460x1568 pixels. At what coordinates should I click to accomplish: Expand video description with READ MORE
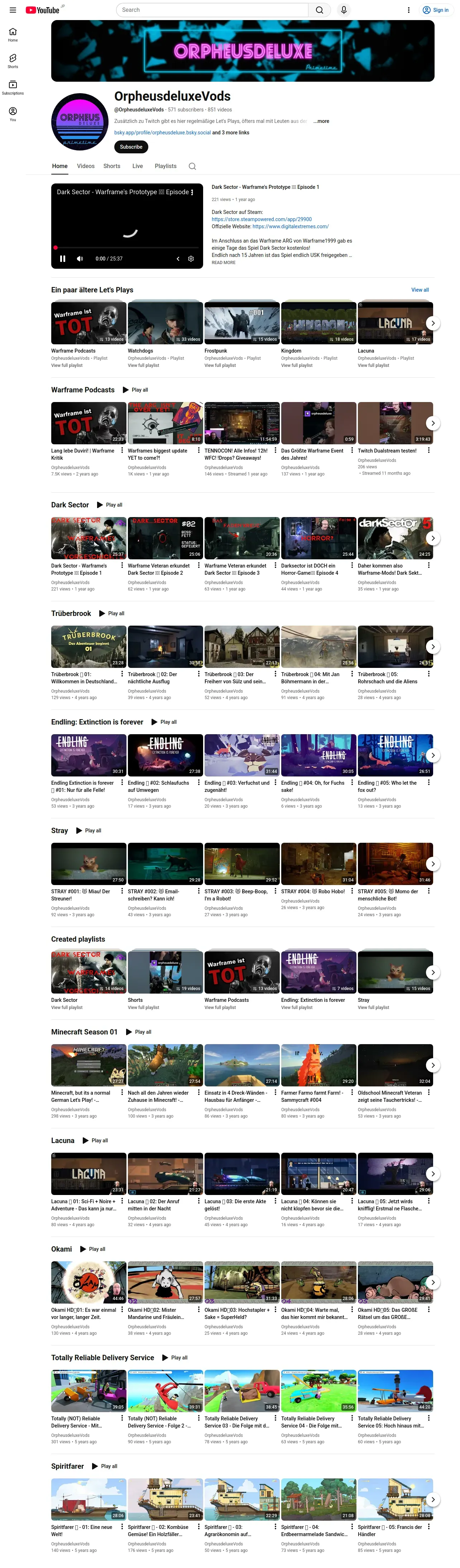(x=223, y=263)
